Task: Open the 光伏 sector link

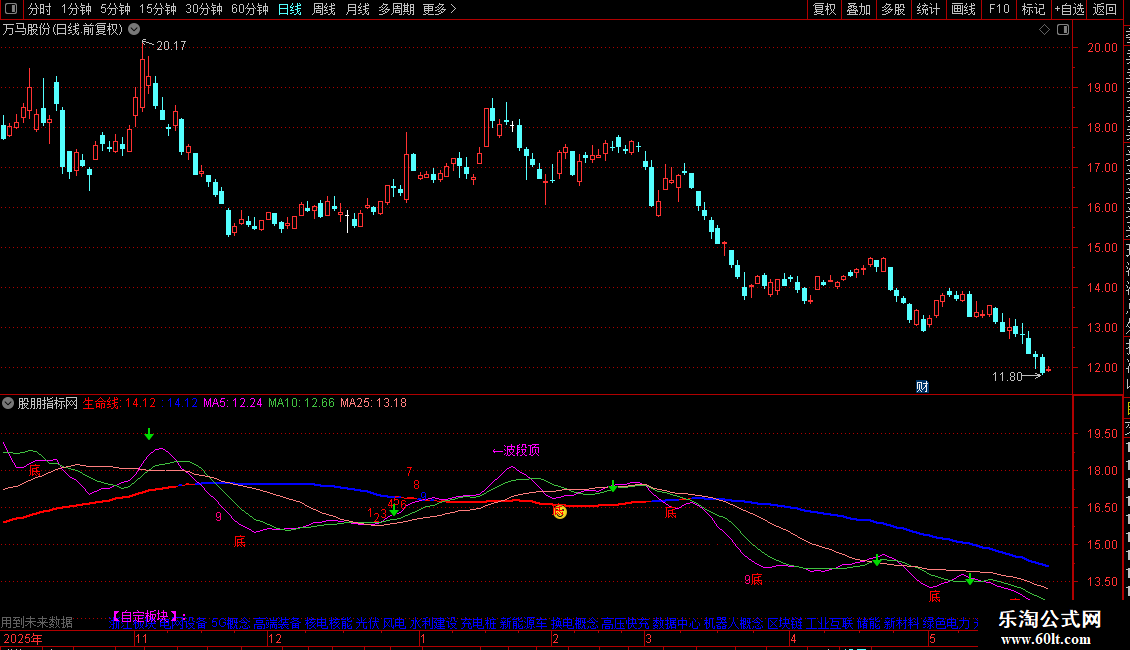Action: pyautogui.click(x=368, y=623)
